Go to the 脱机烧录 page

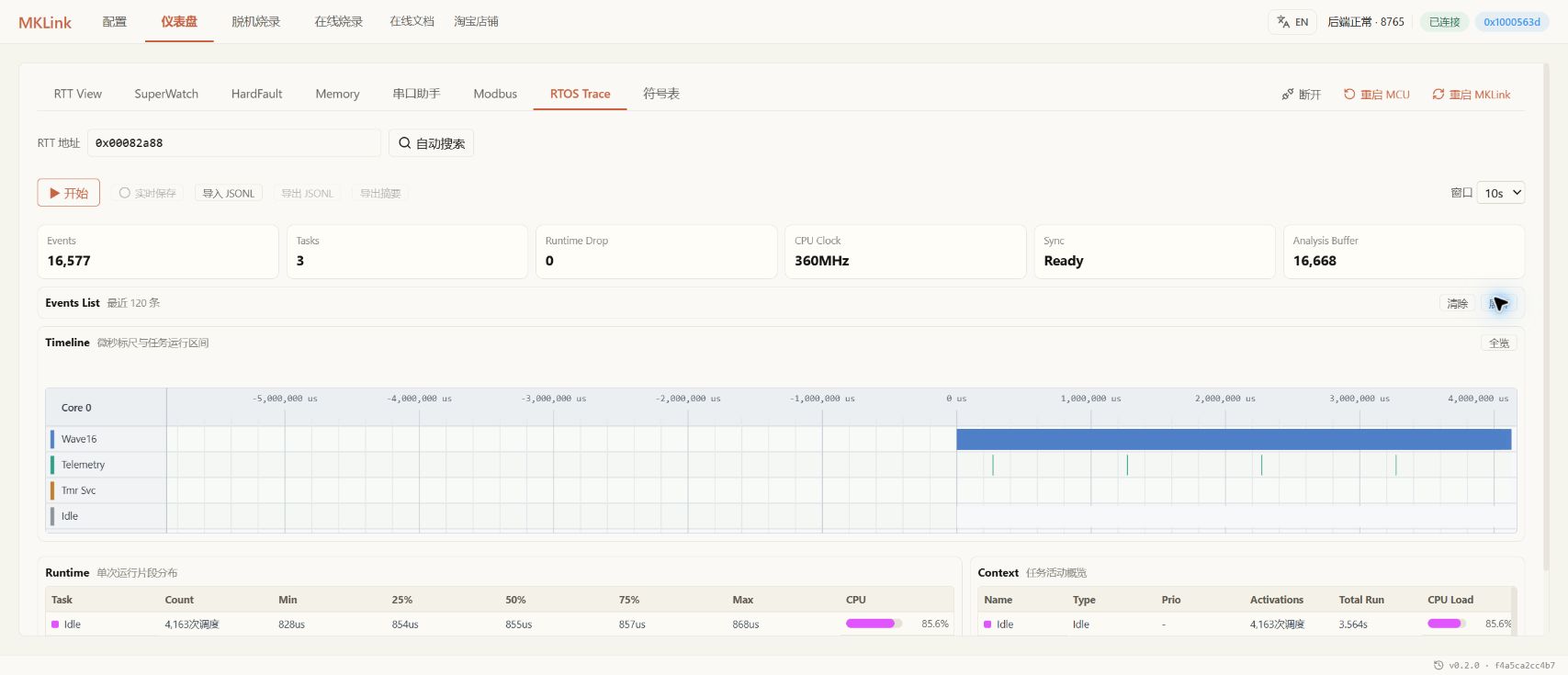[255, 22]
